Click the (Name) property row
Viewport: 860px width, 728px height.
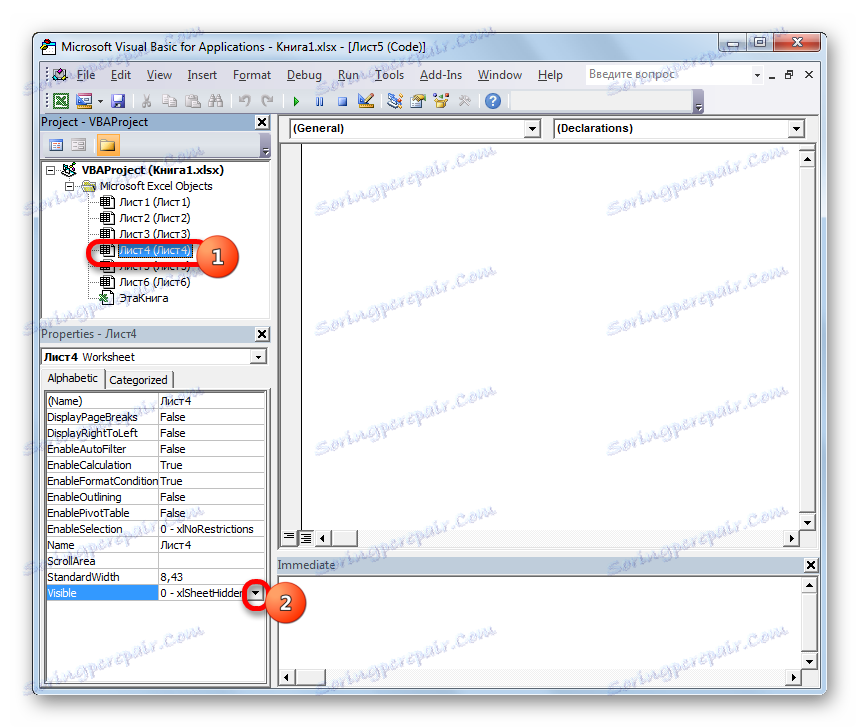[156, 402]
